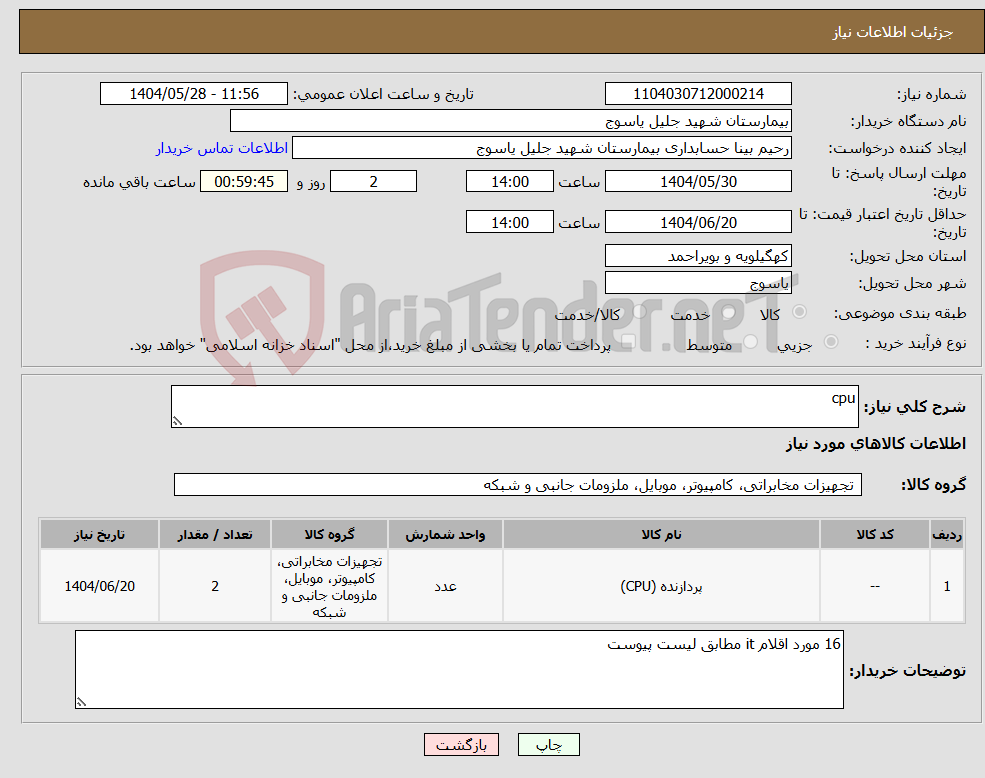Select جزیی as purchase process type
The width and height of the screenshot is (985, 778).
(x=833, y=341)
